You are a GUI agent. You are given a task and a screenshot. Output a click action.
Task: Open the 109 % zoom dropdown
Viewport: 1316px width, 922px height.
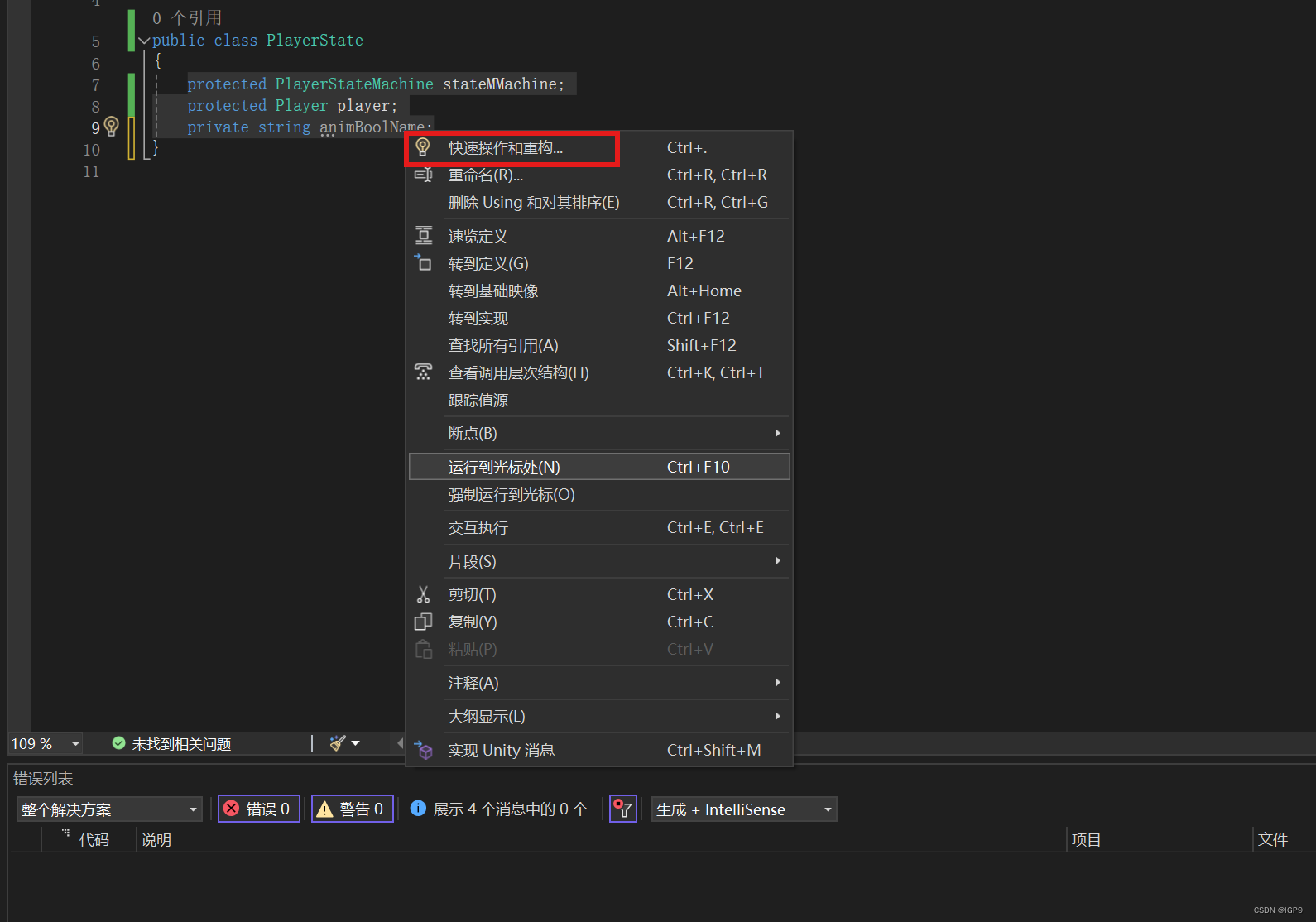coord(75,744)
